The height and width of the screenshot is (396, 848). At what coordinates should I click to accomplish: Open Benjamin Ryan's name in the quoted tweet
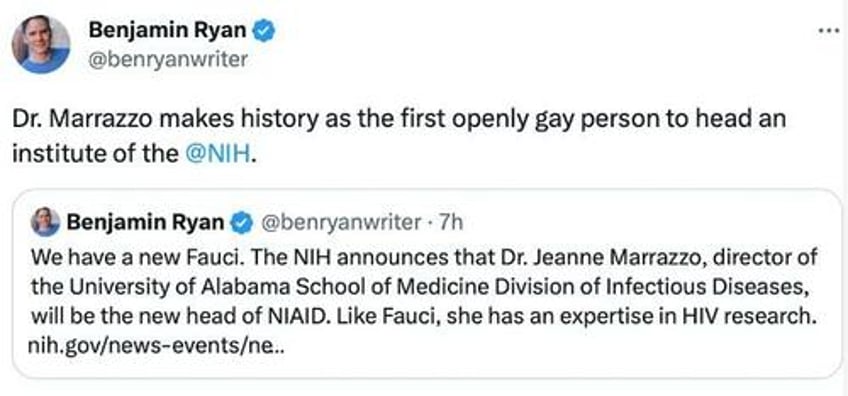point(145,222)
